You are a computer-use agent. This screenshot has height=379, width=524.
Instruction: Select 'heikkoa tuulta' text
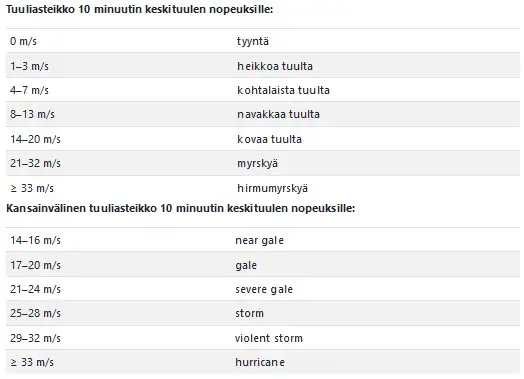[x=275, y=66]
